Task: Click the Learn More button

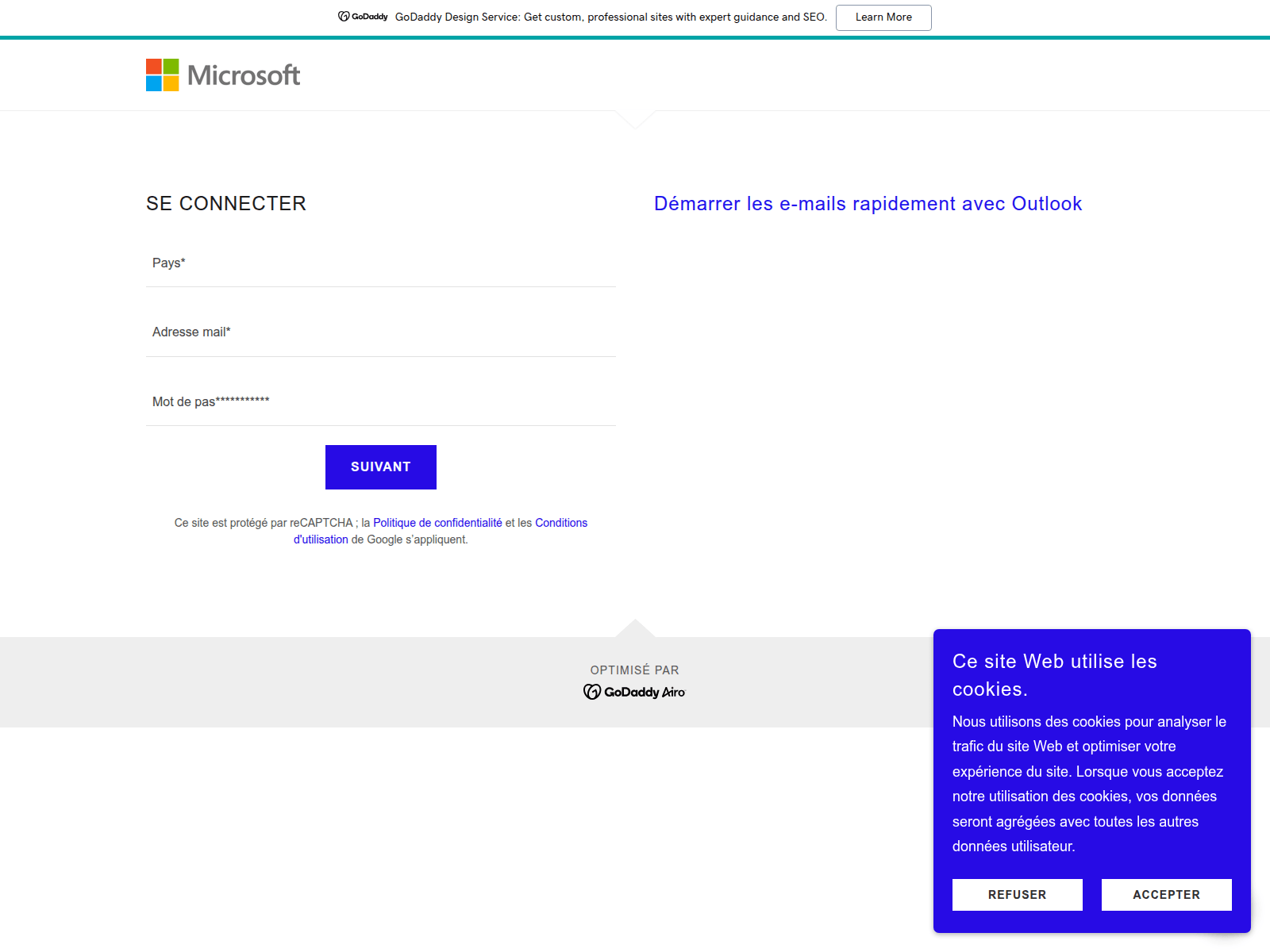Action: (883, 17)
